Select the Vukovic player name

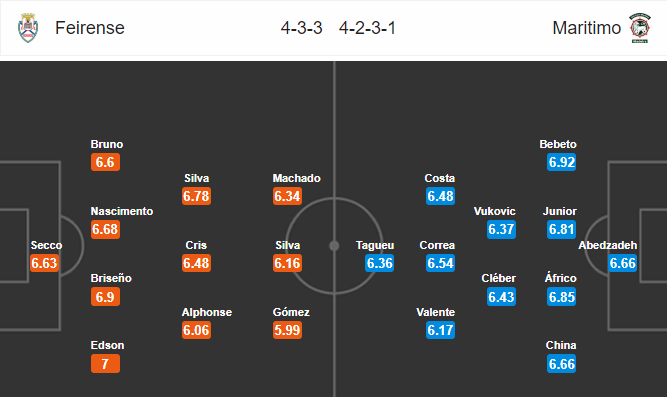point(495,211)
